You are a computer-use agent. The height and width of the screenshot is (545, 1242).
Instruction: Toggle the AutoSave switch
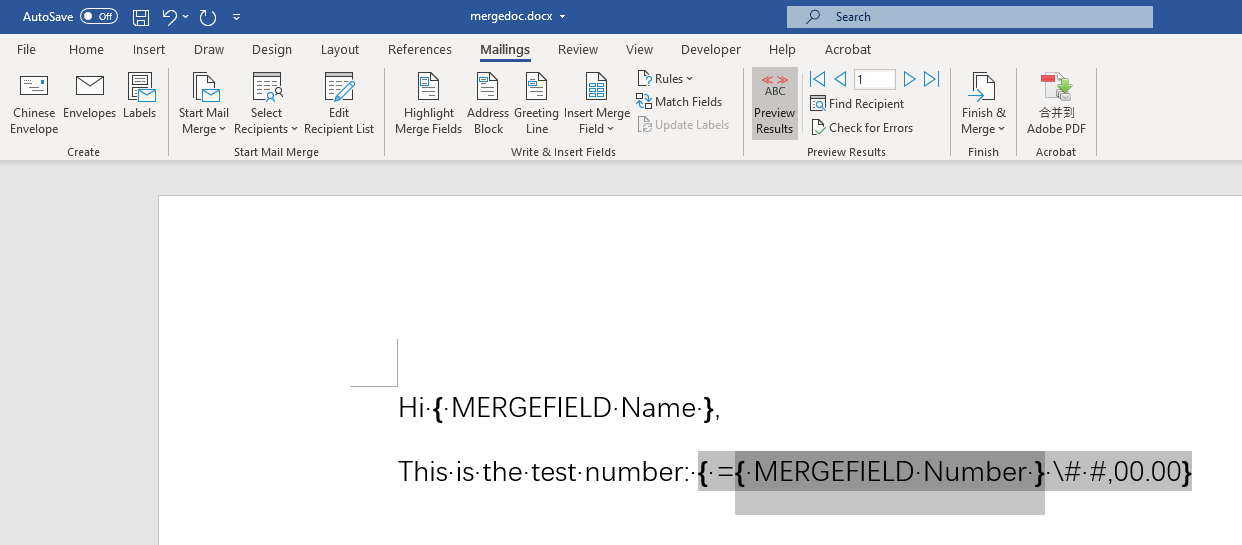tap(99, 16)
